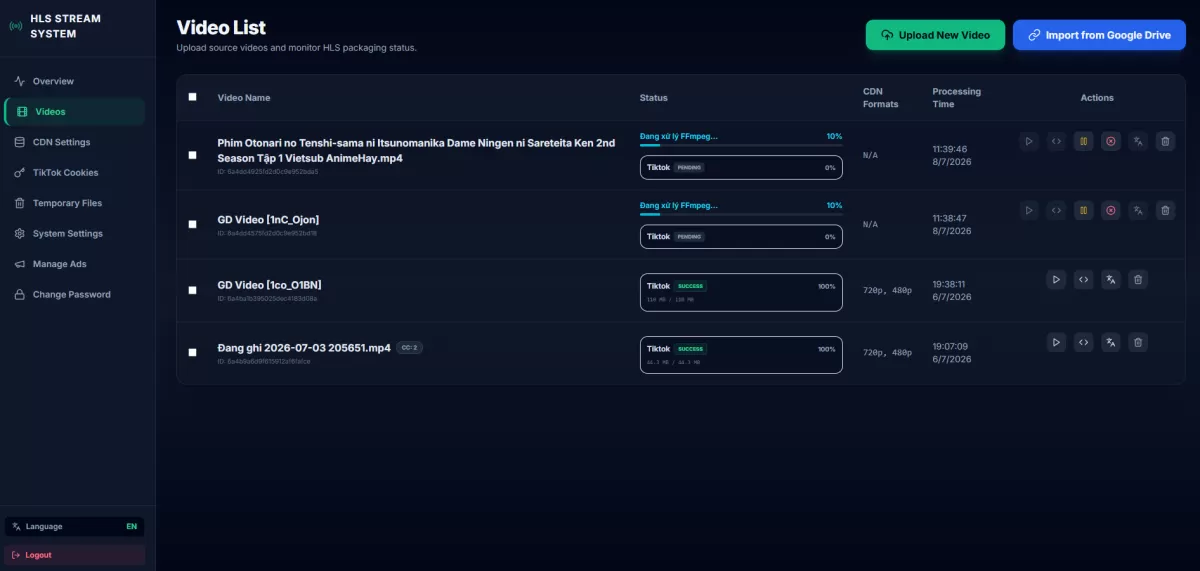Switch the interface Language selector

pyautogui.click(x=75, y=526)
